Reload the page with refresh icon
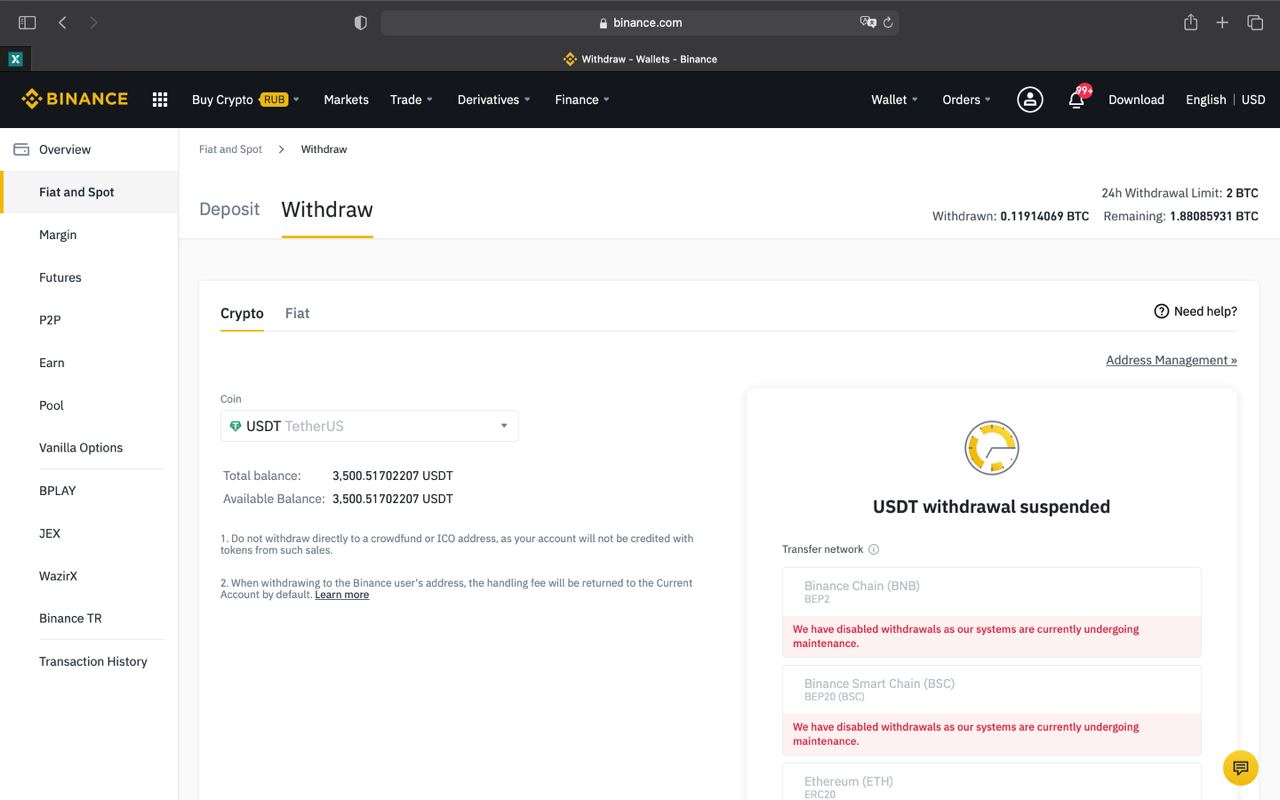The width and height of the screenshot is (1280, 800). (x=887, y=22)
